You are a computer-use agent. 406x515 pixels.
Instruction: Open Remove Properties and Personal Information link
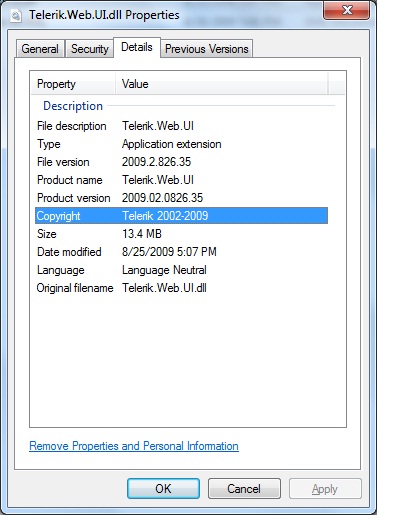point(134,446)
